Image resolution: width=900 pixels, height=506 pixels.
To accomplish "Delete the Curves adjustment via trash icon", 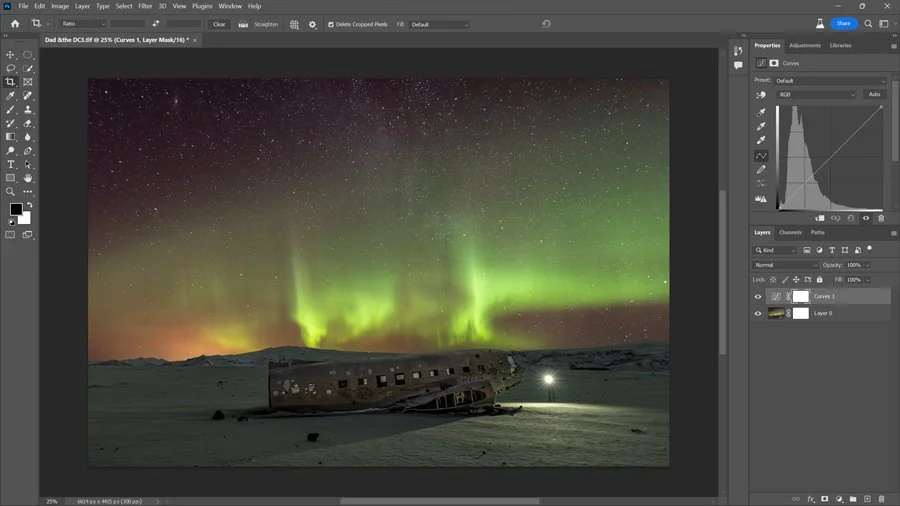I will pos(881,218).
